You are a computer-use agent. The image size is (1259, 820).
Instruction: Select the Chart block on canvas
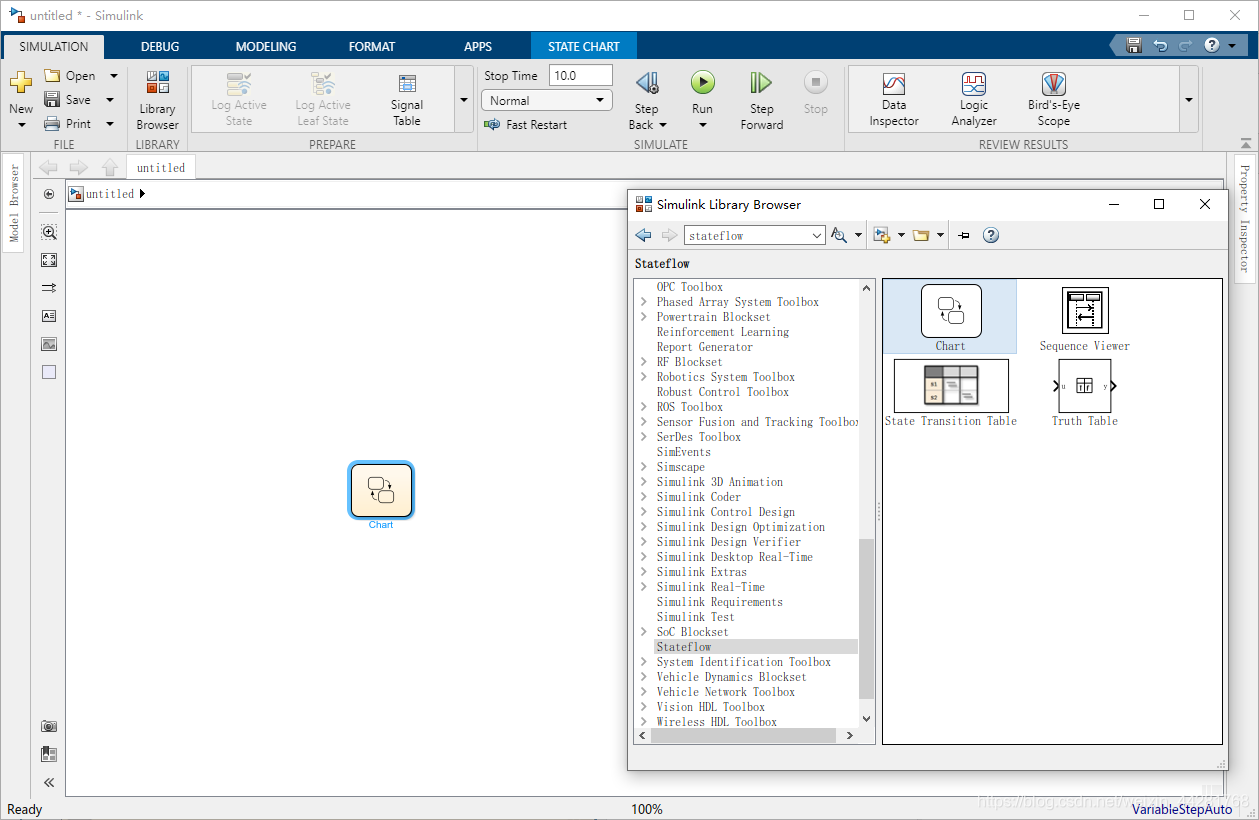(381, 491)
